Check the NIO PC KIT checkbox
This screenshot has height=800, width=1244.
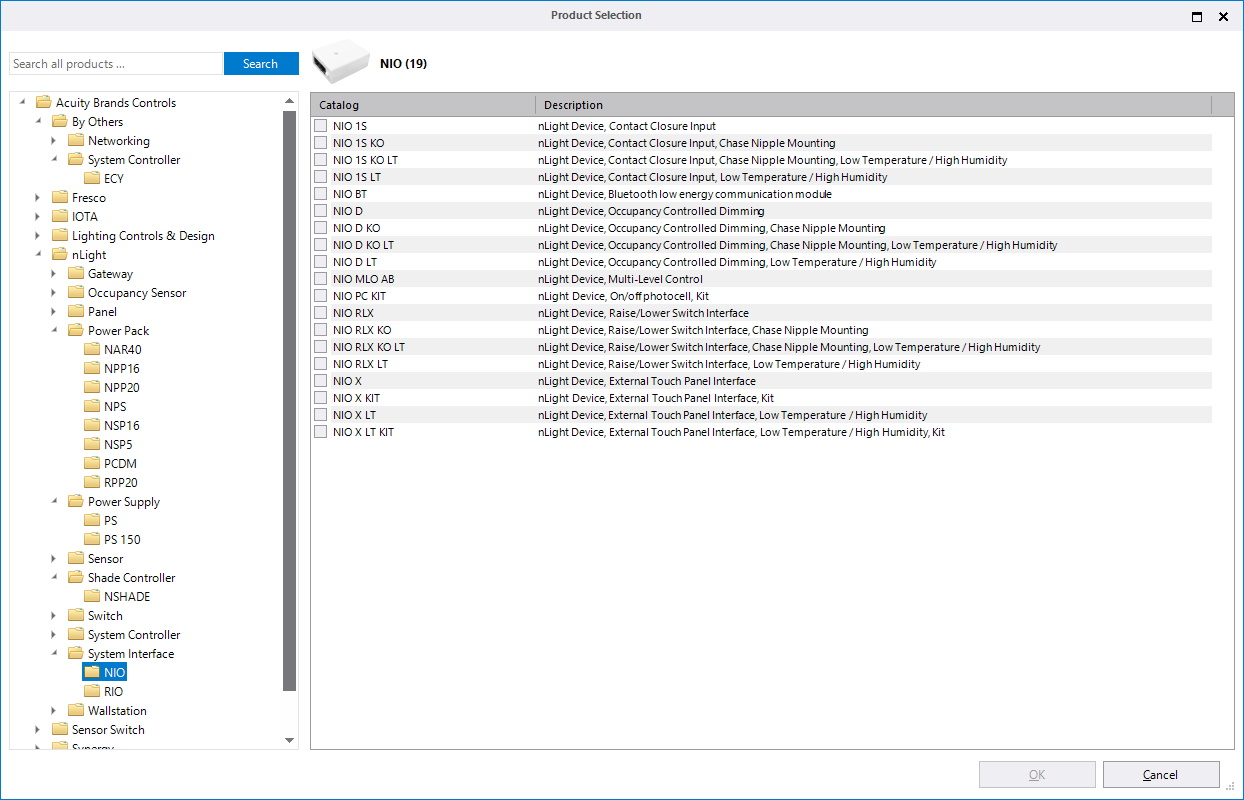pos(321,296)
